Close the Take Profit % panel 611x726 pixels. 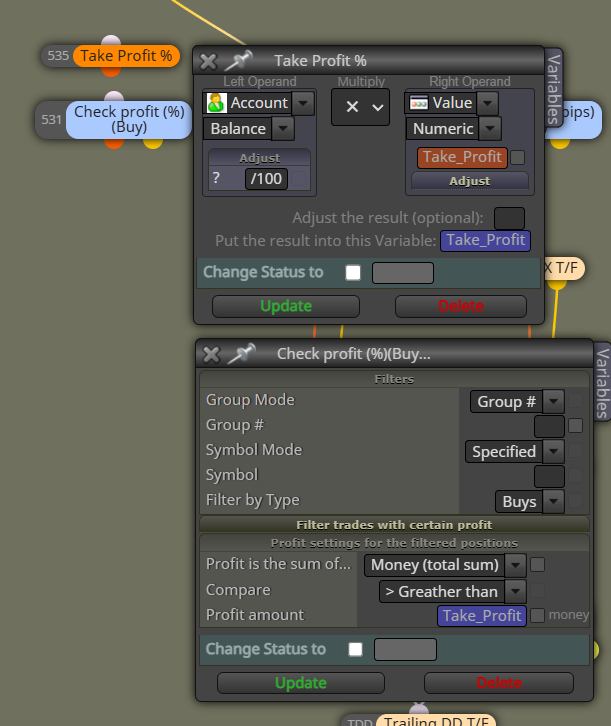tap(208, 61)
